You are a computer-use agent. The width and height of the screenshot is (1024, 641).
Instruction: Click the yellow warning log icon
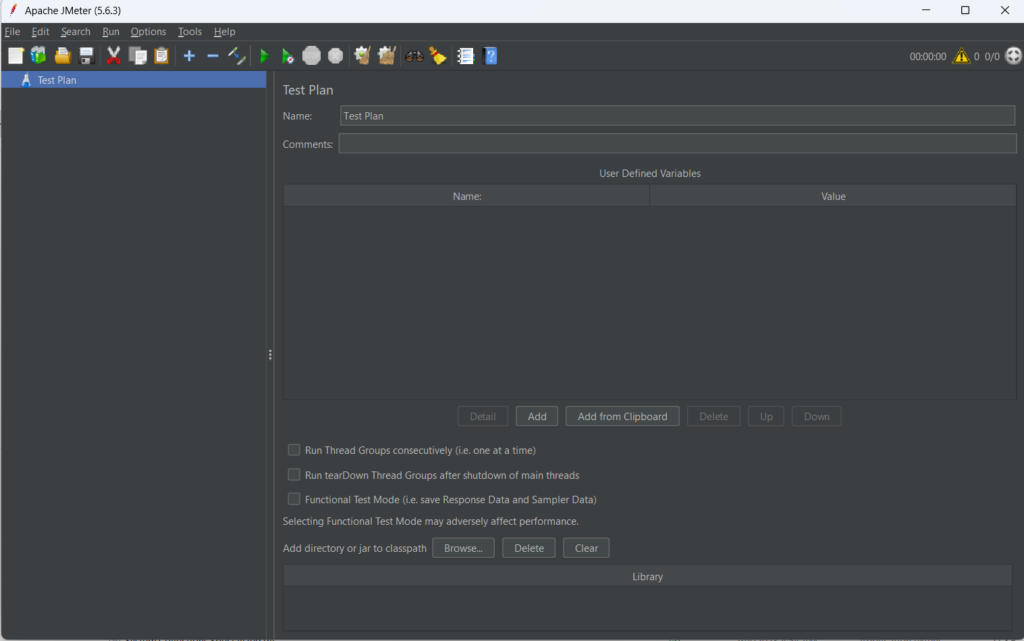[x=961, y=56]
